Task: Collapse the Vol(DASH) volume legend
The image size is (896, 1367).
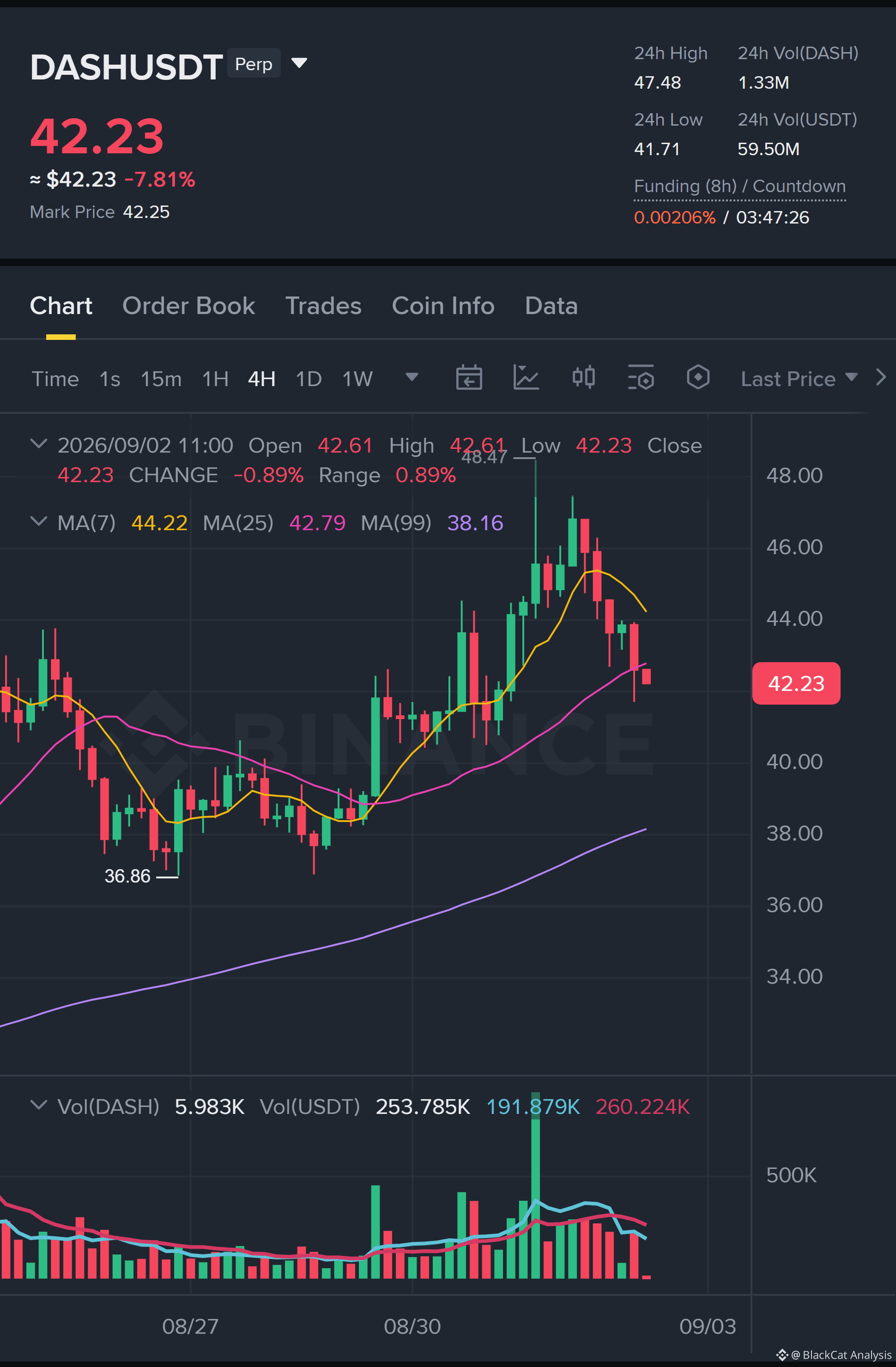Action: pos(38,1105)
